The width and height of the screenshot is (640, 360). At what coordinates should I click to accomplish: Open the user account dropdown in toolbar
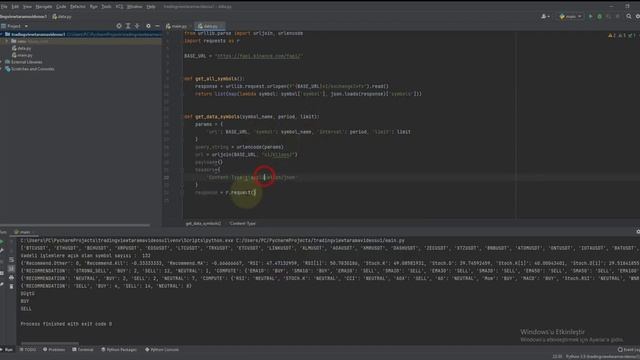(x=545, y=16)
